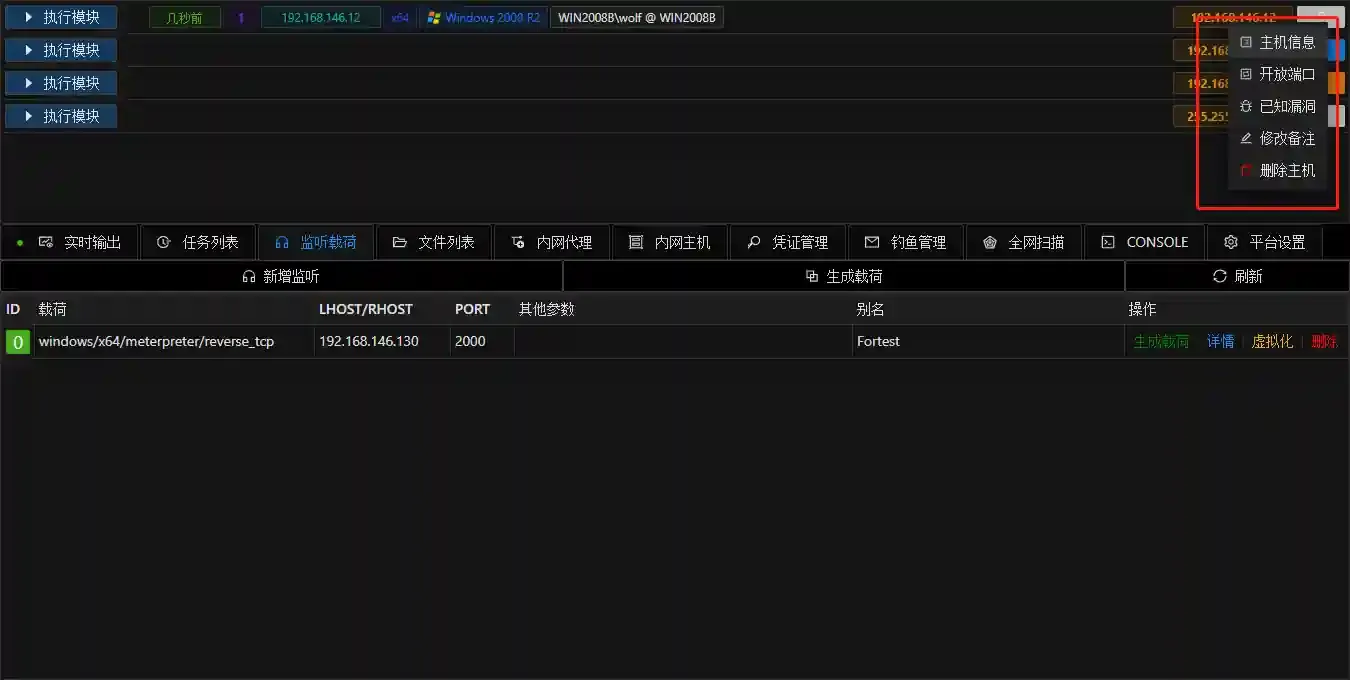Click the headphone icon on the 监听载荷 tab

282,242
